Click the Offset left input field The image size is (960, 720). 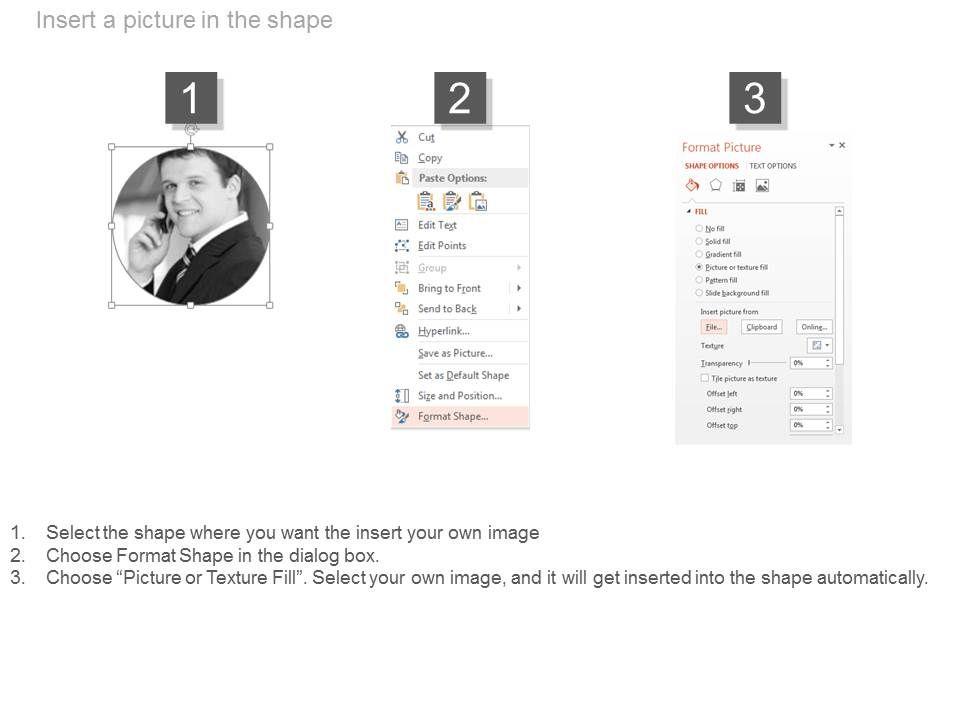(x=806, y=394)
